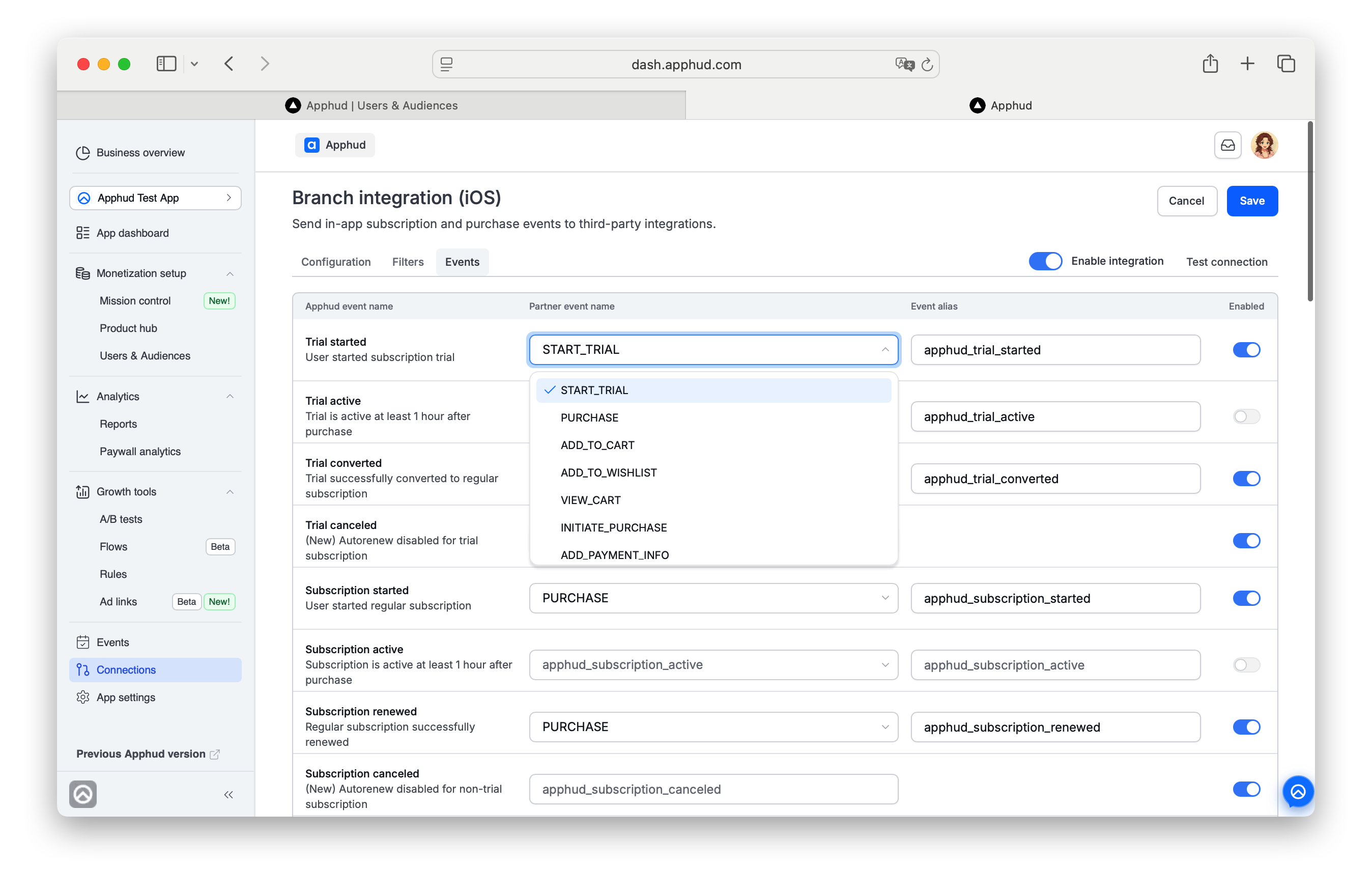
Task: Click the page reader icon in address bar
Action: (446, 64)
